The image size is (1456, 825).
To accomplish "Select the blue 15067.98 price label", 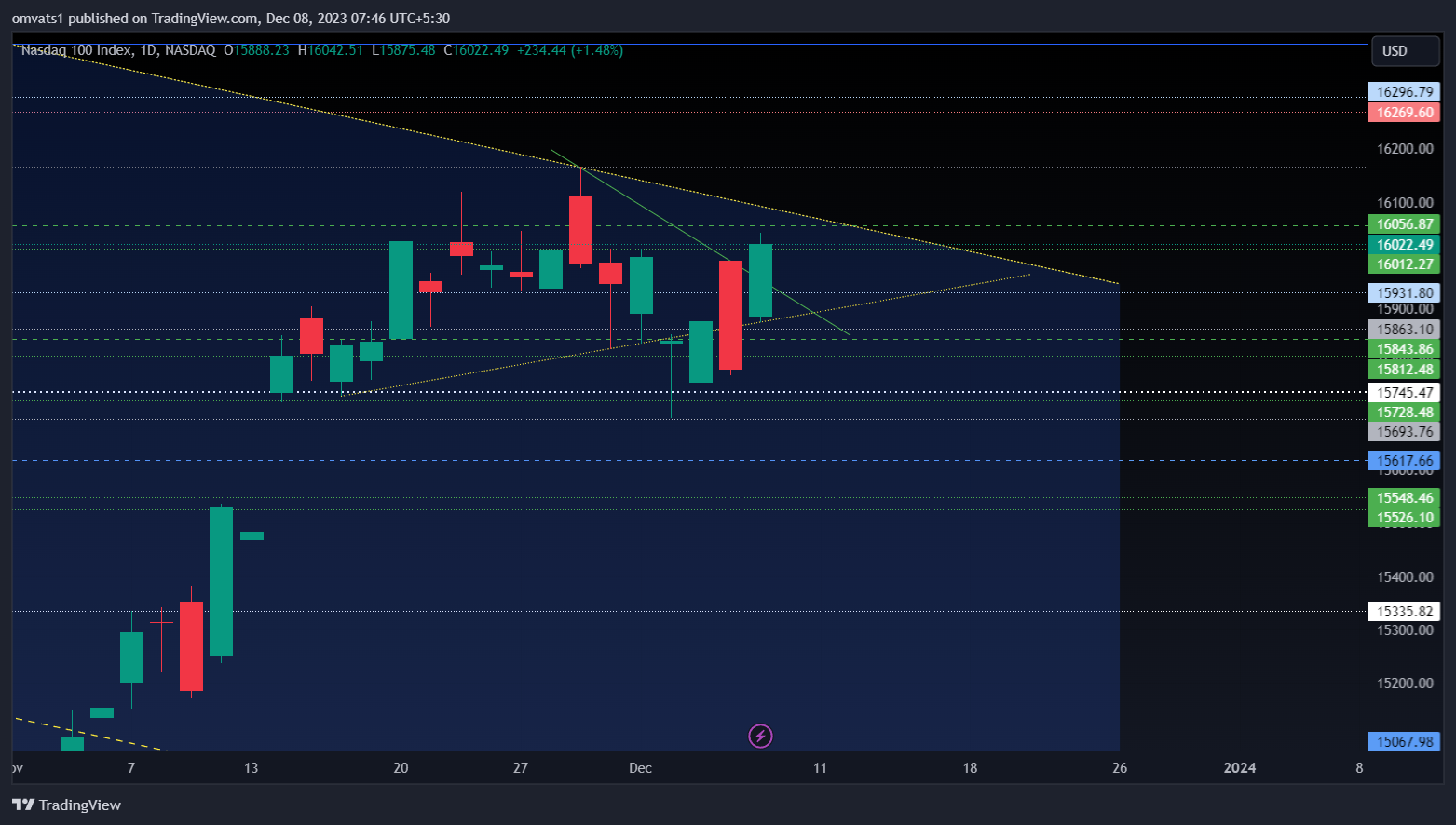I will coord(1404,742).
